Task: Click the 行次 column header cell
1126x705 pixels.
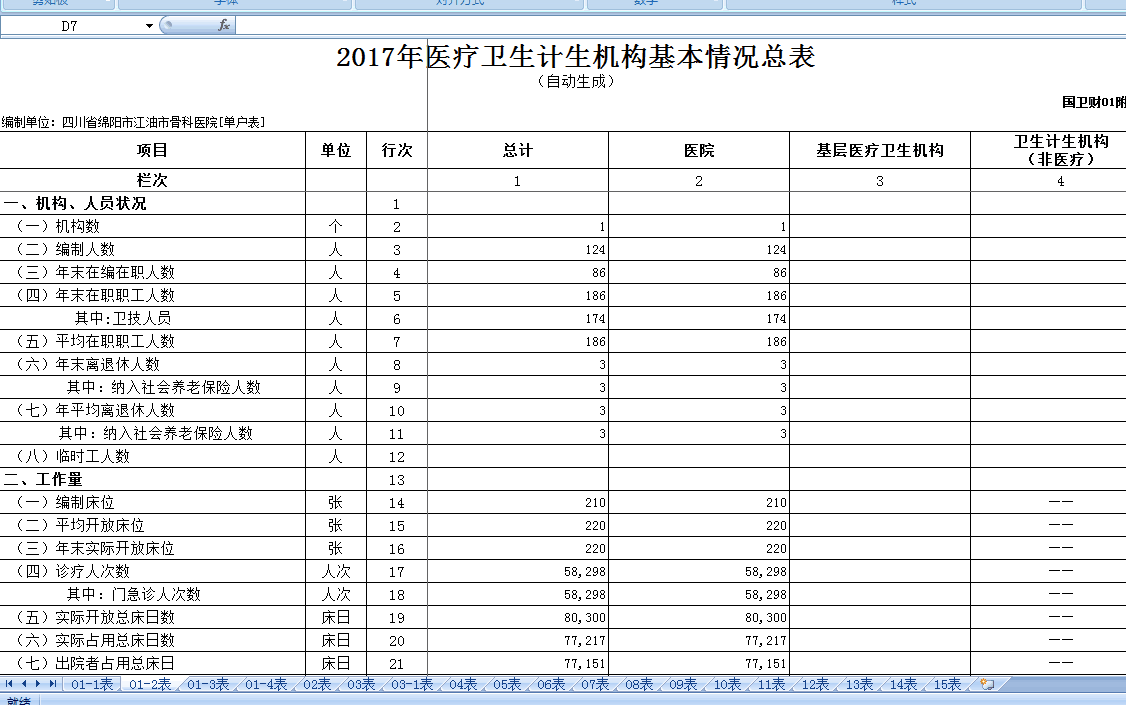Action: pos(397,150)
